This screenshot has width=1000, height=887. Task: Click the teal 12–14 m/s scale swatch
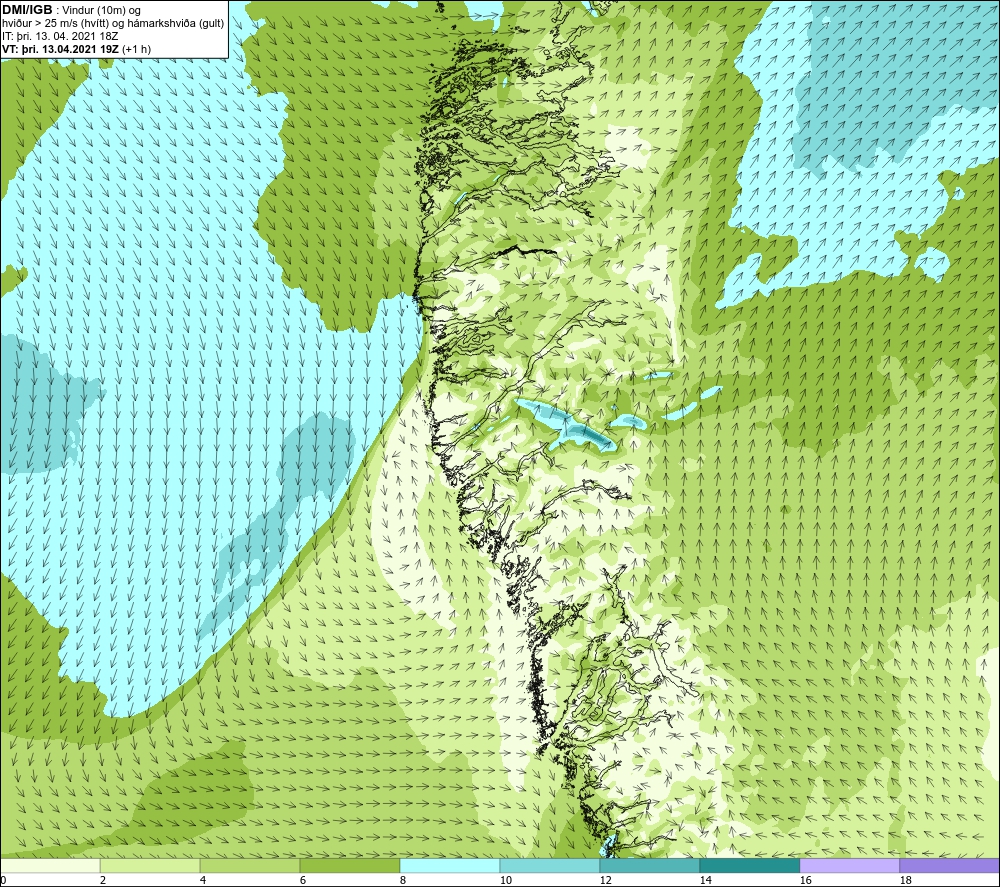pyautogui.click(x=649, y=865)
